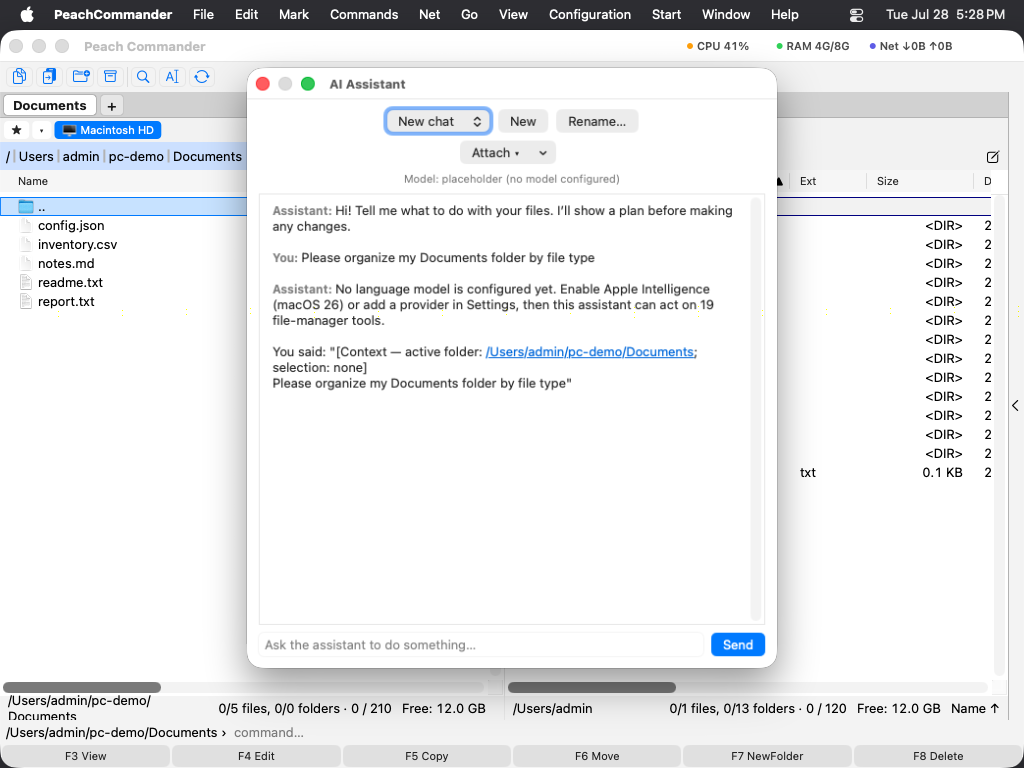
Task: Click the Search magnifier toolbar icon
Action: (x=142, y=76)
